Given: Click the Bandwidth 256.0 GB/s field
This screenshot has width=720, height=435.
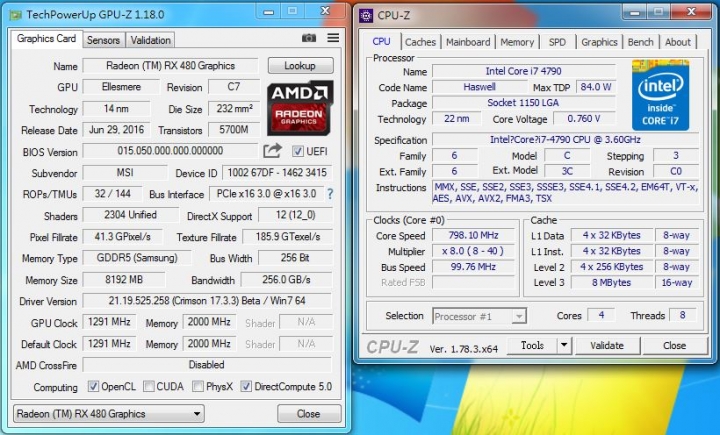Looking at the screenshot, I should tap(287, 280).
